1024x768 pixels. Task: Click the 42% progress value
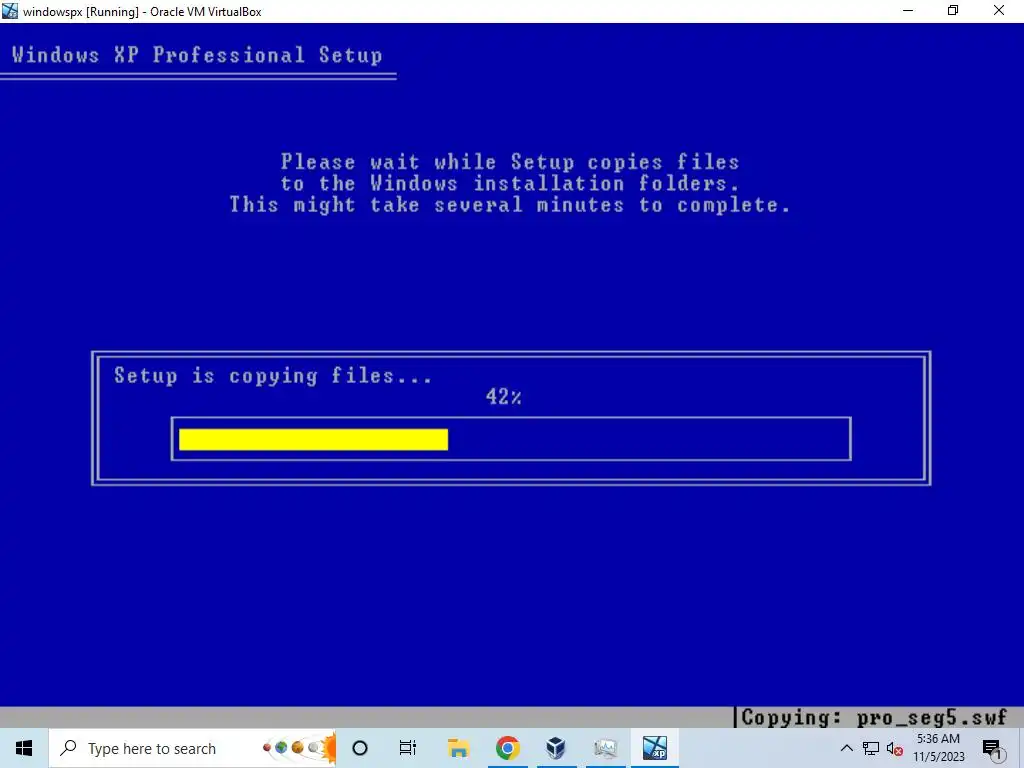pyautogui.click(x=504, y=396)
